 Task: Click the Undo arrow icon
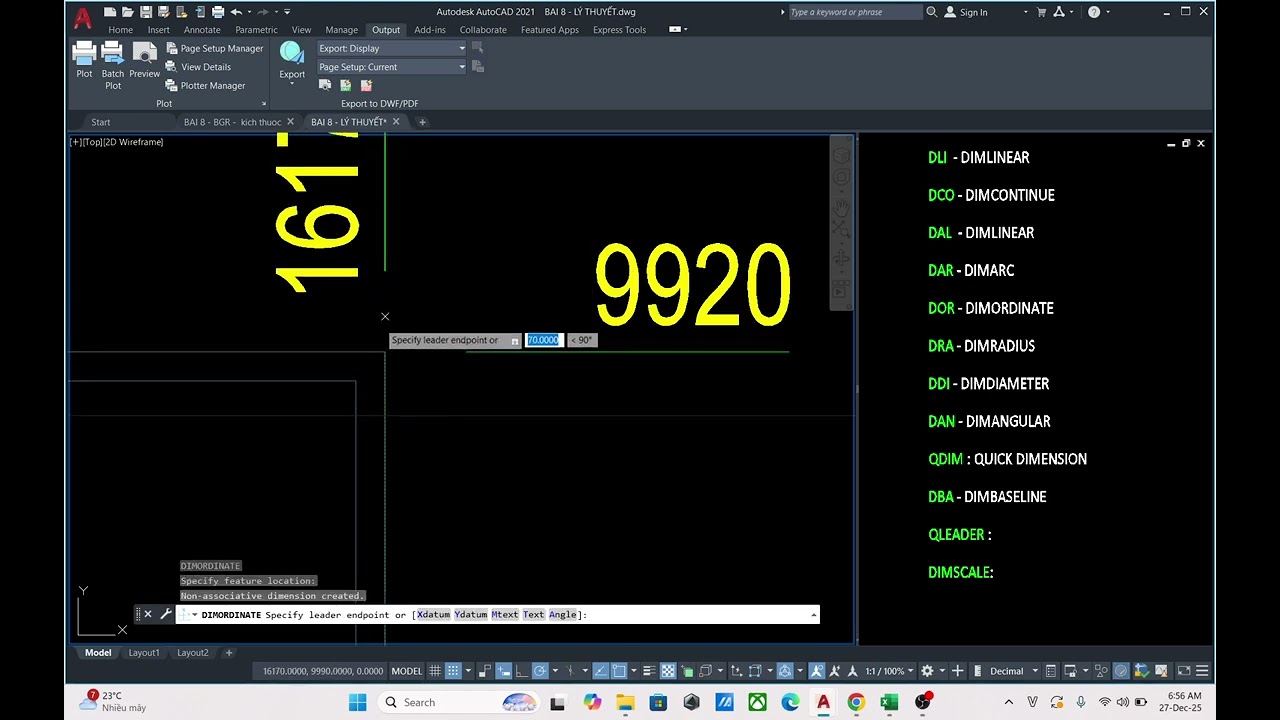pos(236,12)
